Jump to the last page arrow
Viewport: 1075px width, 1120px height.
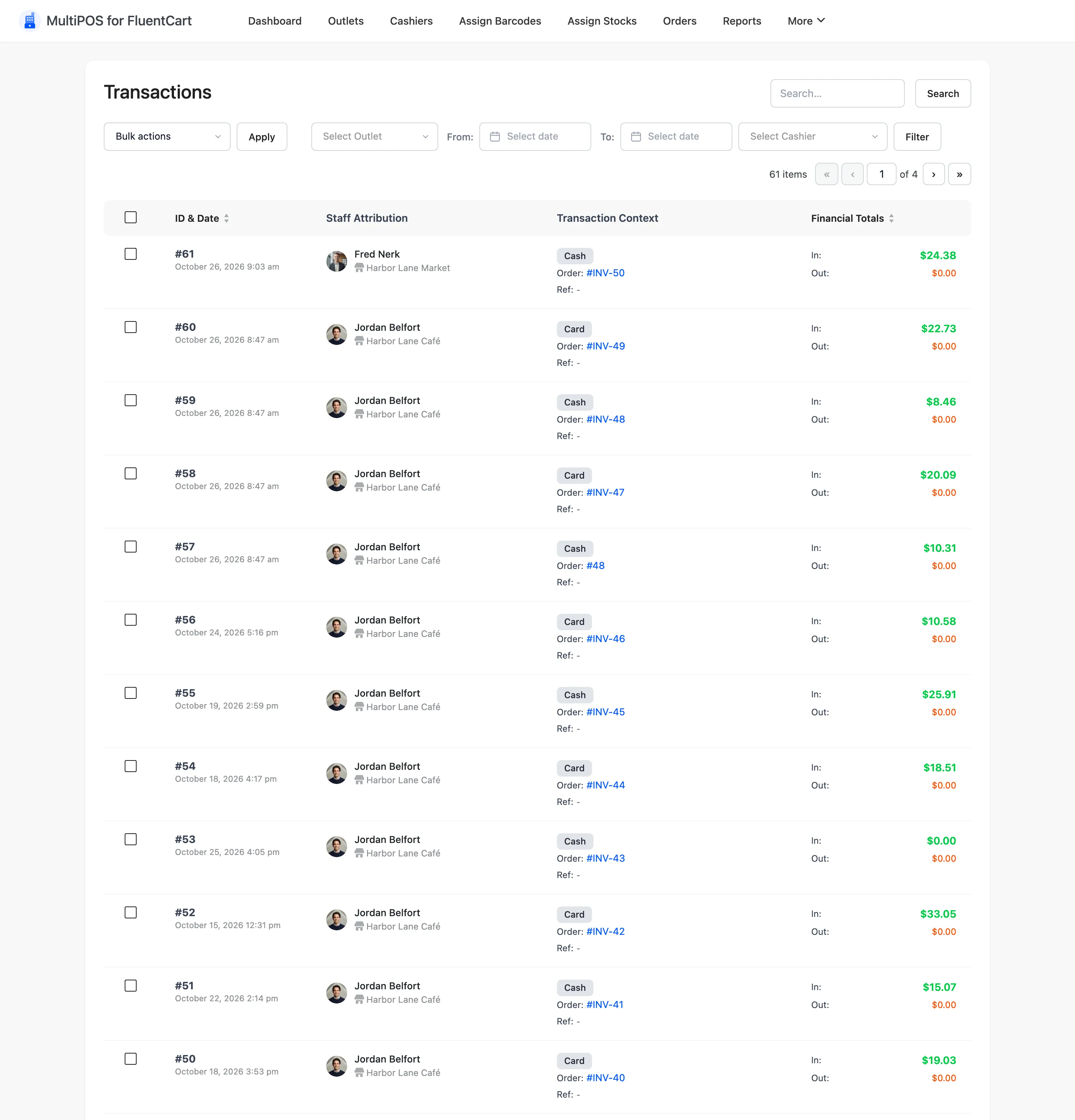pos(959,174)
